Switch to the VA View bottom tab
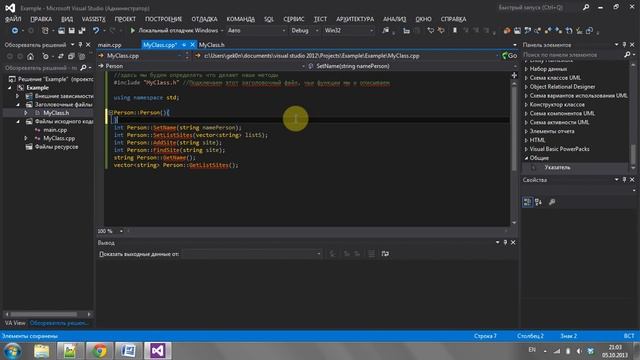Viewport: 640px width, 360px height. point(15,323)
